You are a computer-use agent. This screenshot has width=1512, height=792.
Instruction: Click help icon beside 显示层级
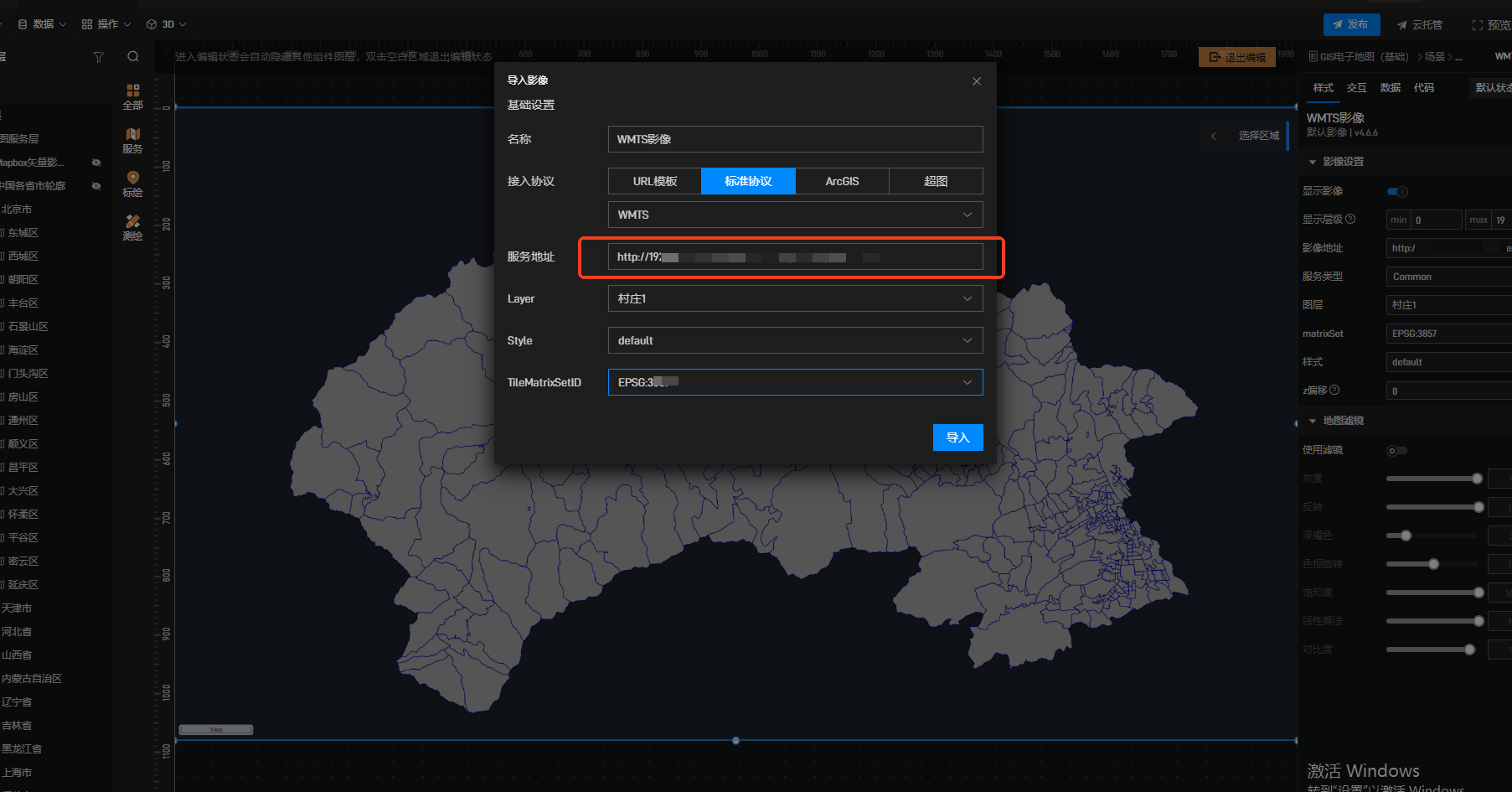tap(1350, 220)
